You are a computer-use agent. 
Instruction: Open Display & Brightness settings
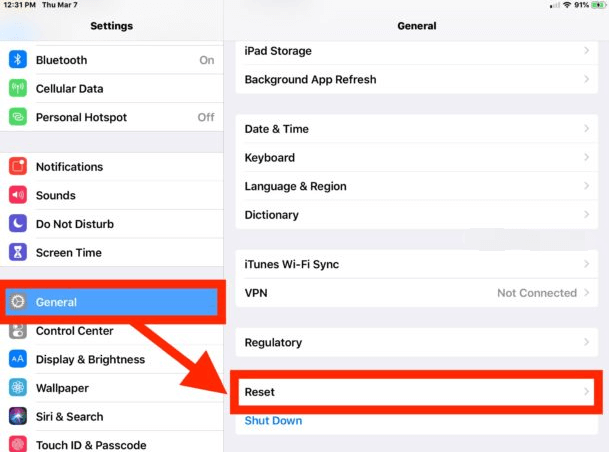click(90, 360)
